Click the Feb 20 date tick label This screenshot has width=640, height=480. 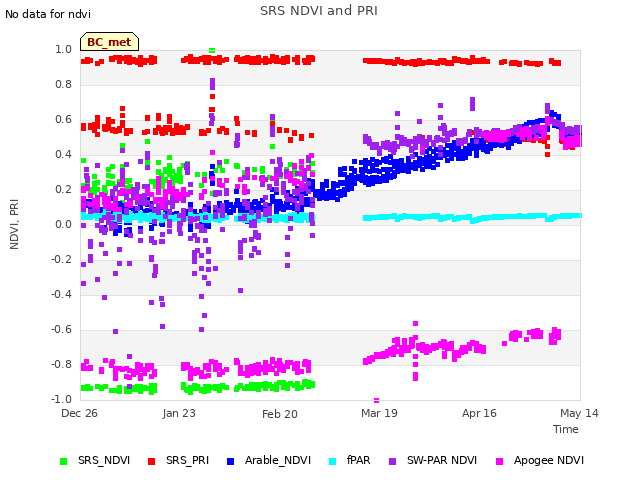[280, 414]
